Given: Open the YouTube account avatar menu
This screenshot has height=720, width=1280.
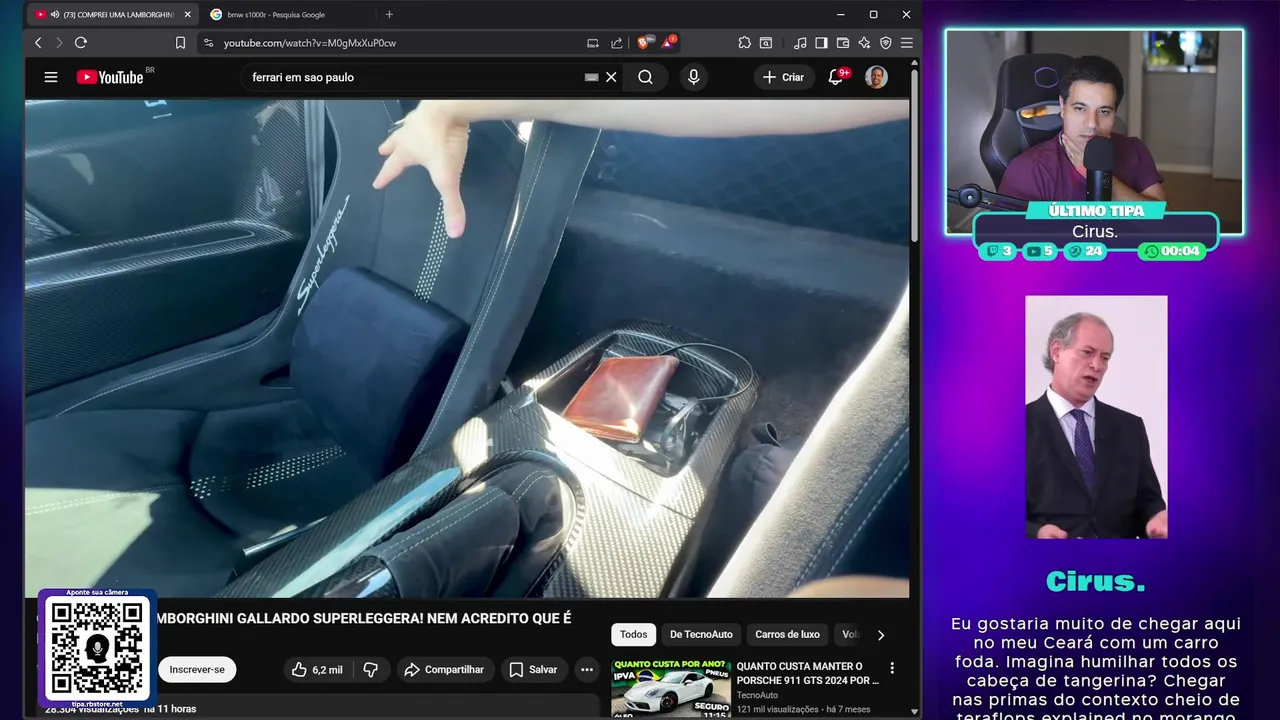Looking at the screenshot, I should [876, 77].
